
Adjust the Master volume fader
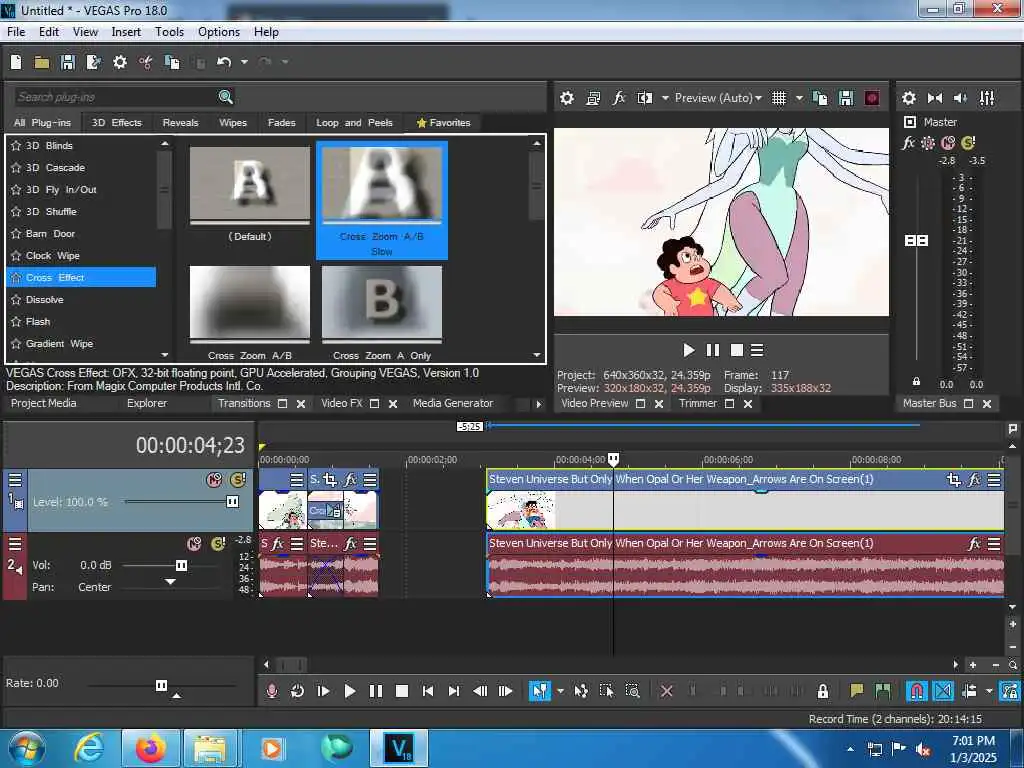(916, 241)
